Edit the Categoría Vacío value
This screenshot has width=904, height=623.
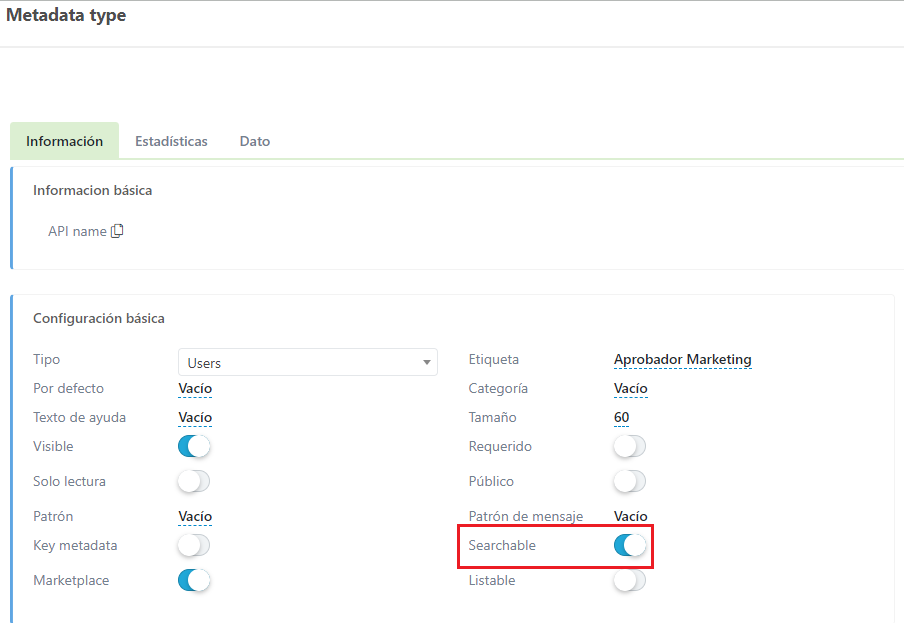(630, 388)
